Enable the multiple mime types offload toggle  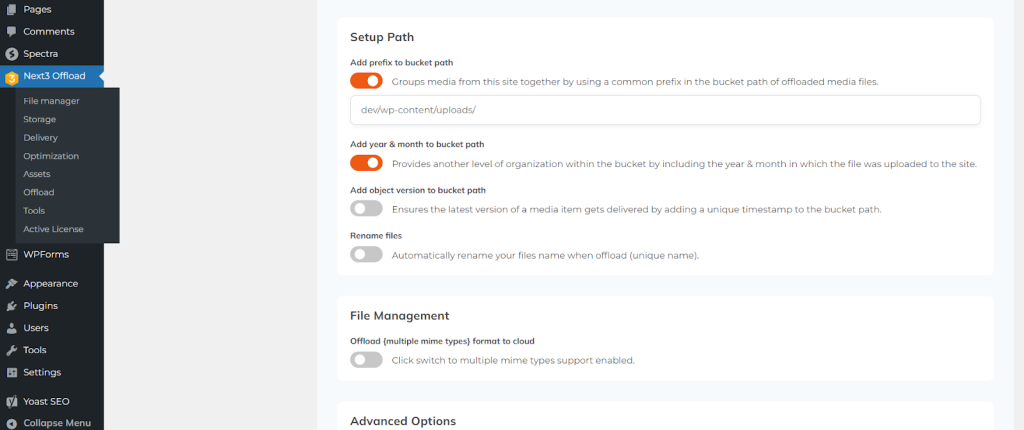pyautogui.click(x=366, y=359)
